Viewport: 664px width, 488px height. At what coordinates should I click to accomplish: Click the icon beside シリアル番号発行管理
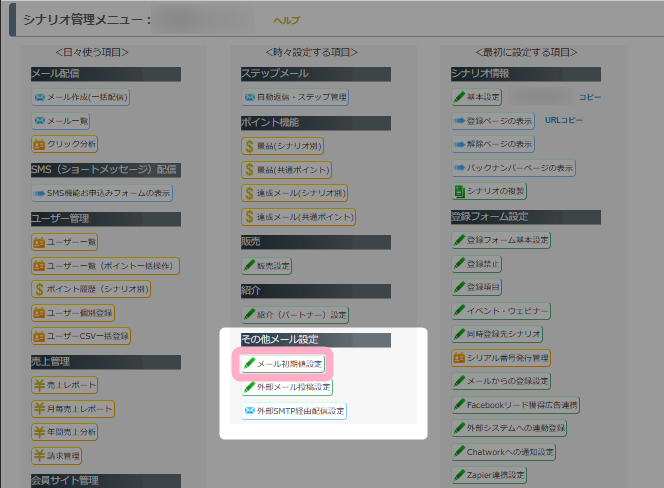(x=459, y=357)
